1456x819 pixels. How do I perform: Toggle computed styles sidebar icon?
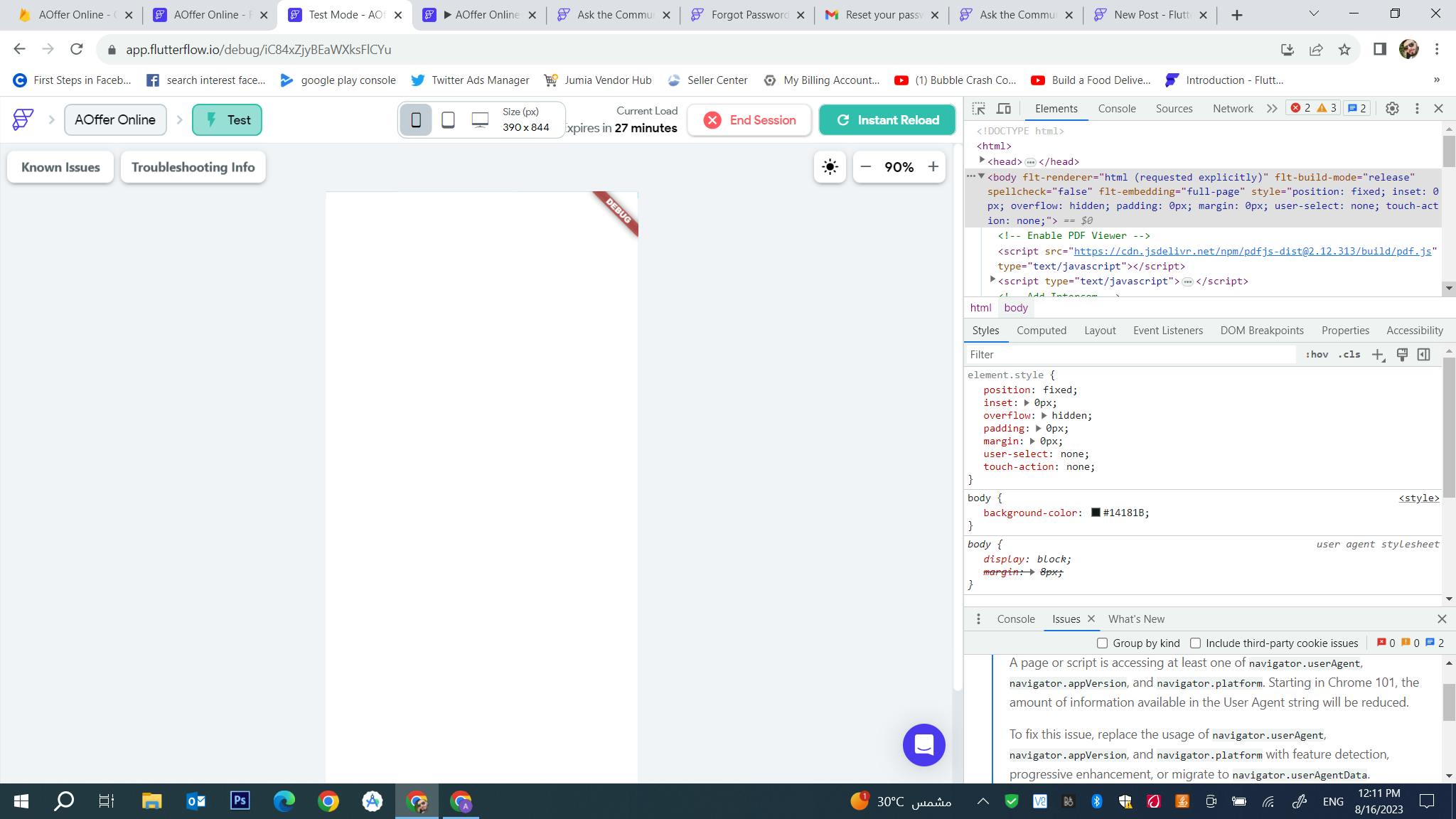coord(1423,355)
